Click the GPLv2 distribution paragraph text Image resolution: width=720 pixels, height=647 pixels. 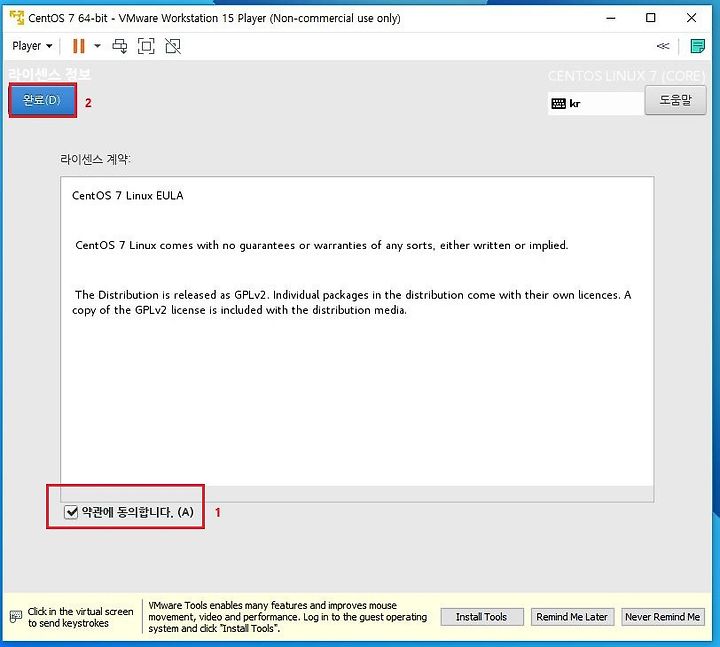[351, 302]
